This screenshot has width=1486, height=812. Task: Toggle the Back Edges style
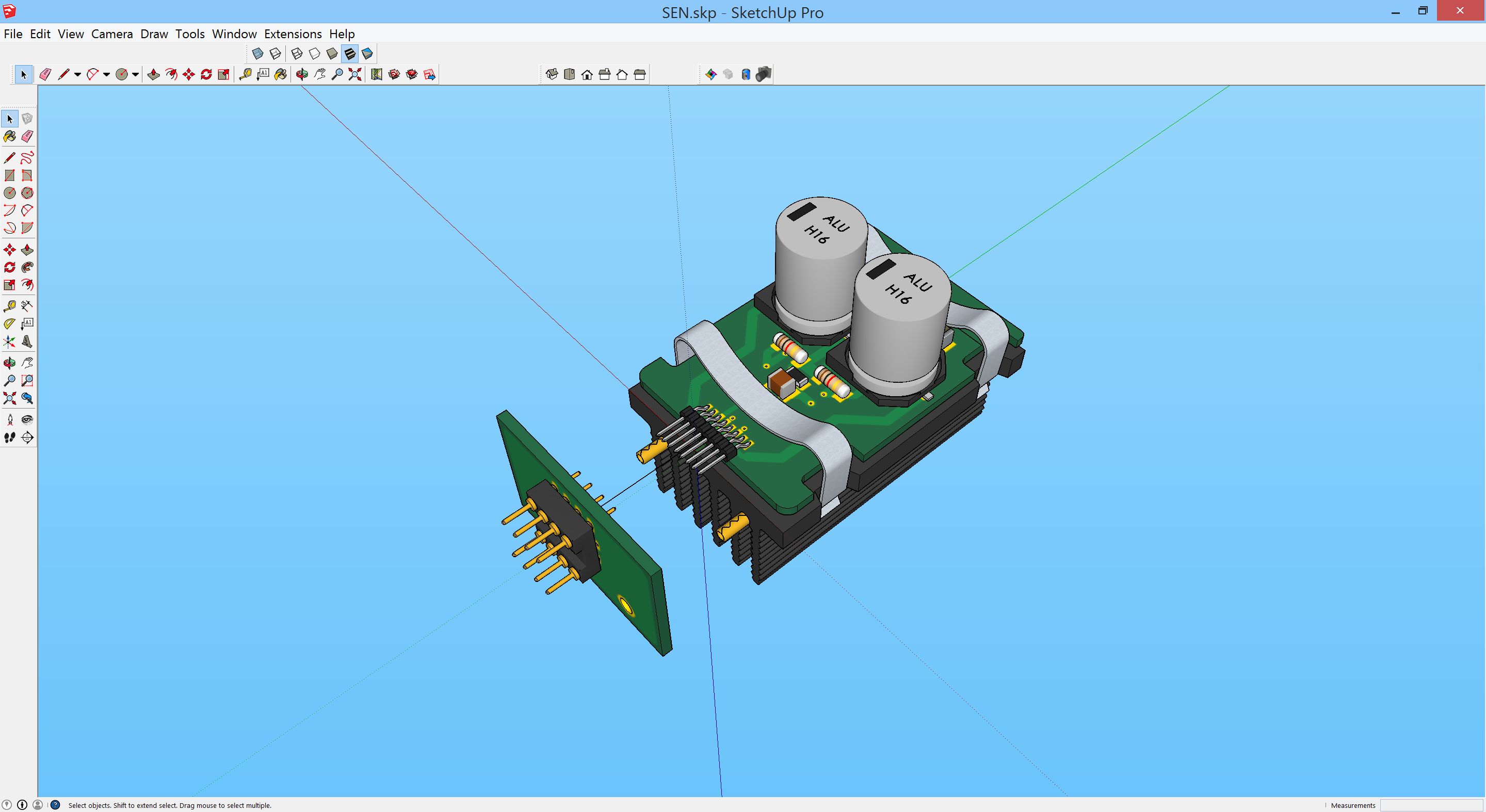(276, 54)
